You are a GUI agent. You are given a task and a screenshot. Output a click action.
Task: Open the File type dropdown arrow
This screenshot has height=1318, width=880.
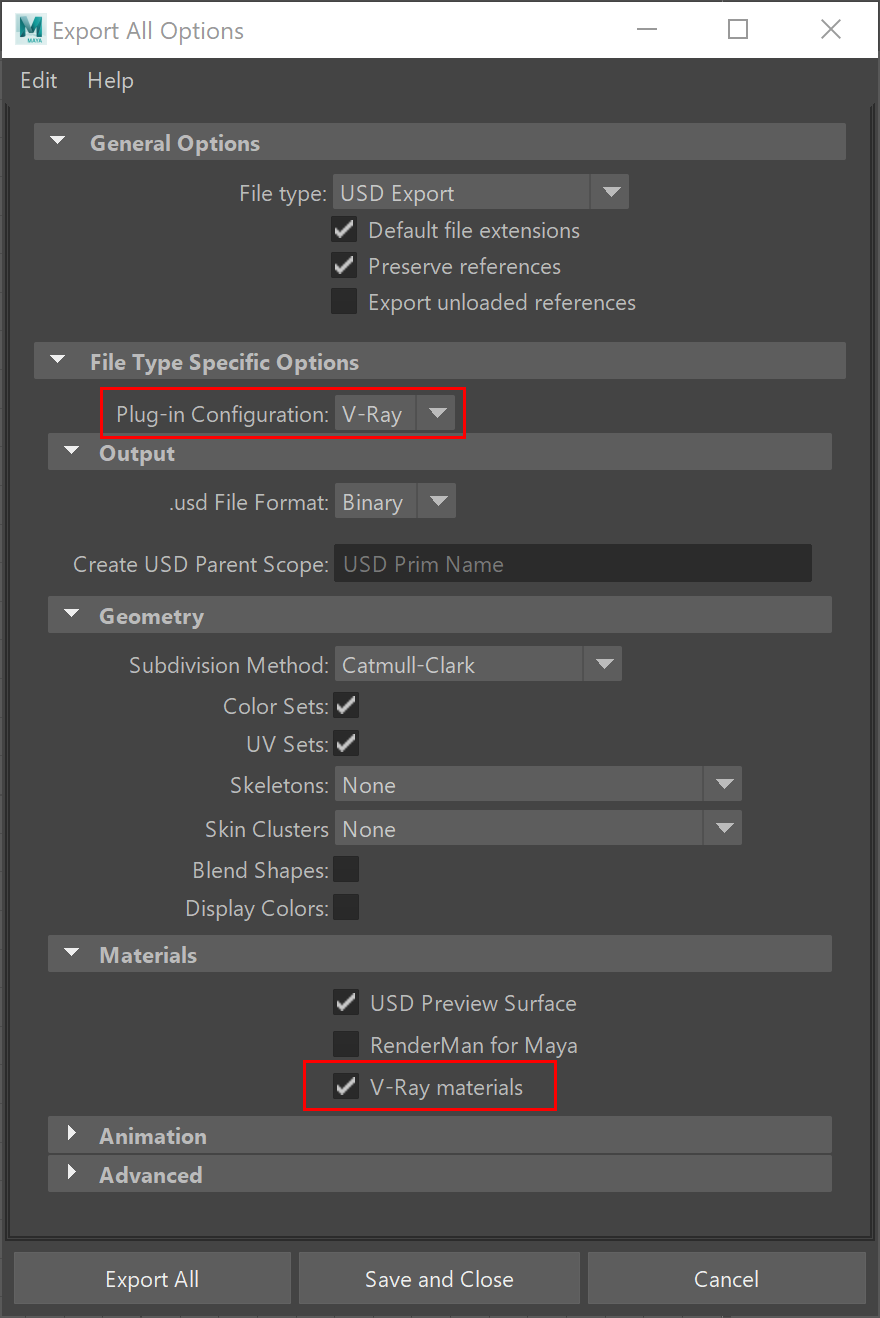(x=610, y=193)
